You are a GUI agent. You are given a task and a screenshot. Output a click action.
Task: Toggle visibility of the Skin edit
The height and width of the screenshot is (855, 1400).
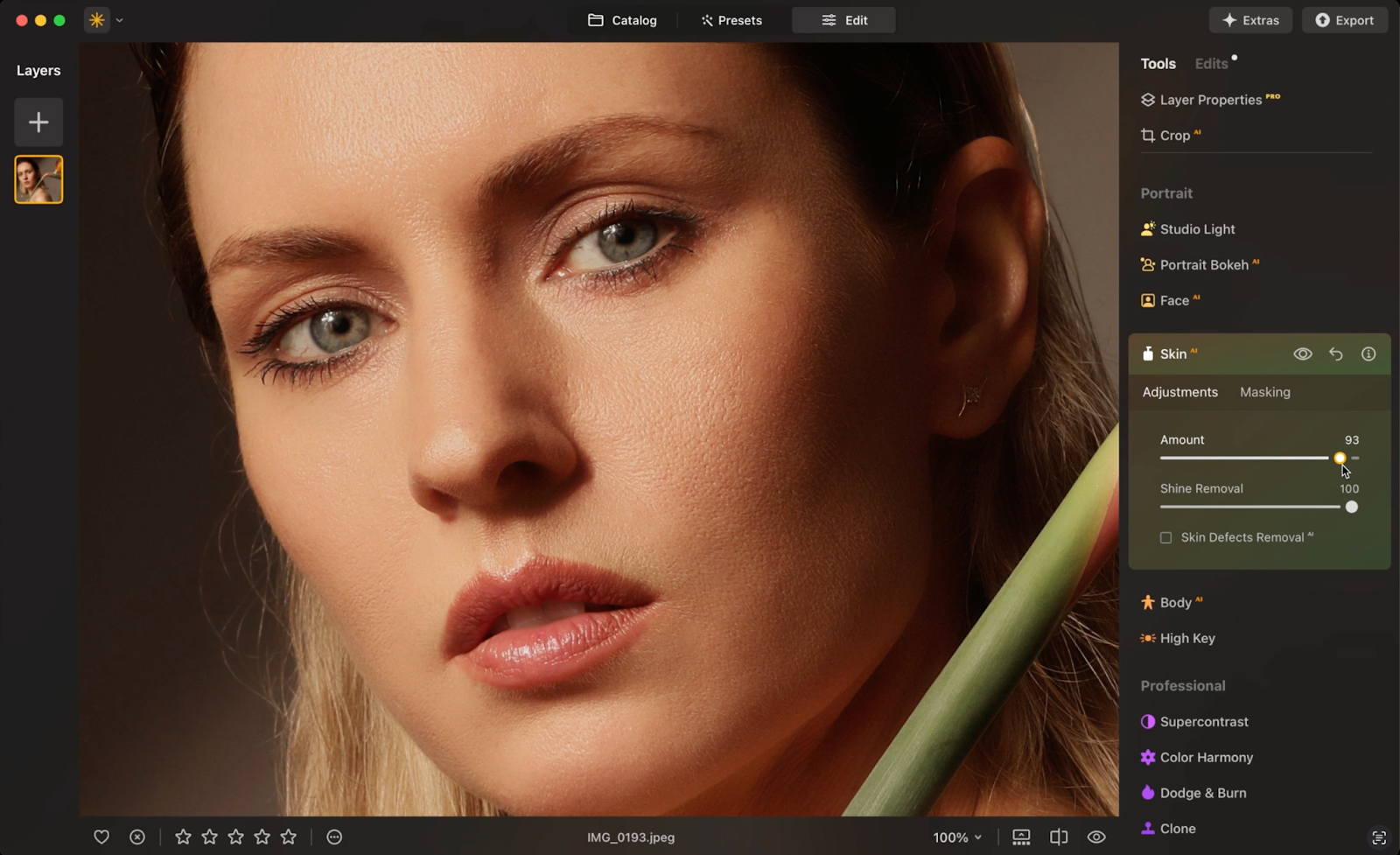pyautogui.click(x=1303, y=354)
